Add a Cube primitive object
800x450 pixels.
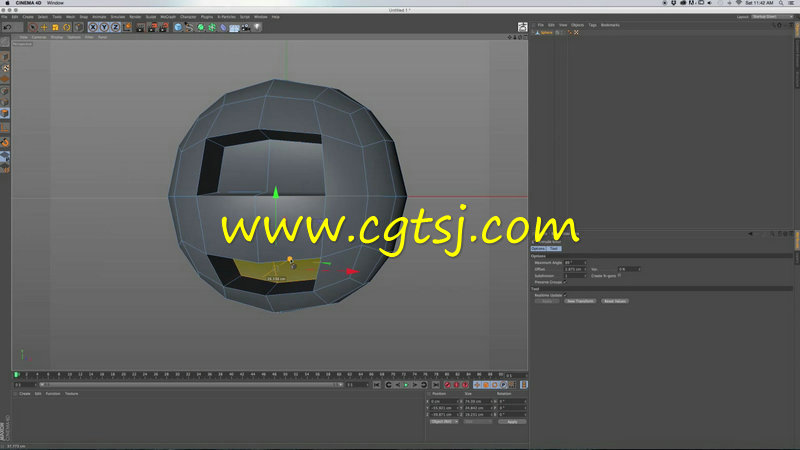178,27
